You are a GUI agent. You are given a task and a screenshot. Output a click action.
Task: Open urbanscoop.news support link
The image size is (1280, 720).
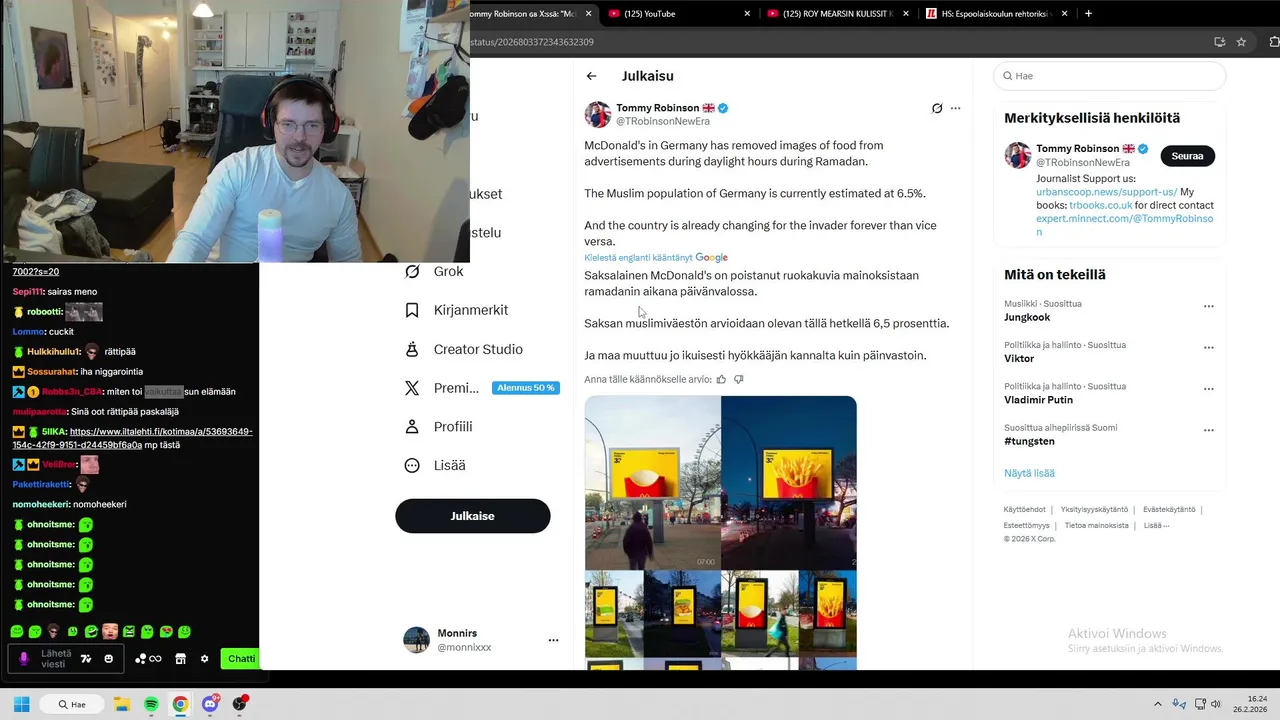click(1106, 192)
